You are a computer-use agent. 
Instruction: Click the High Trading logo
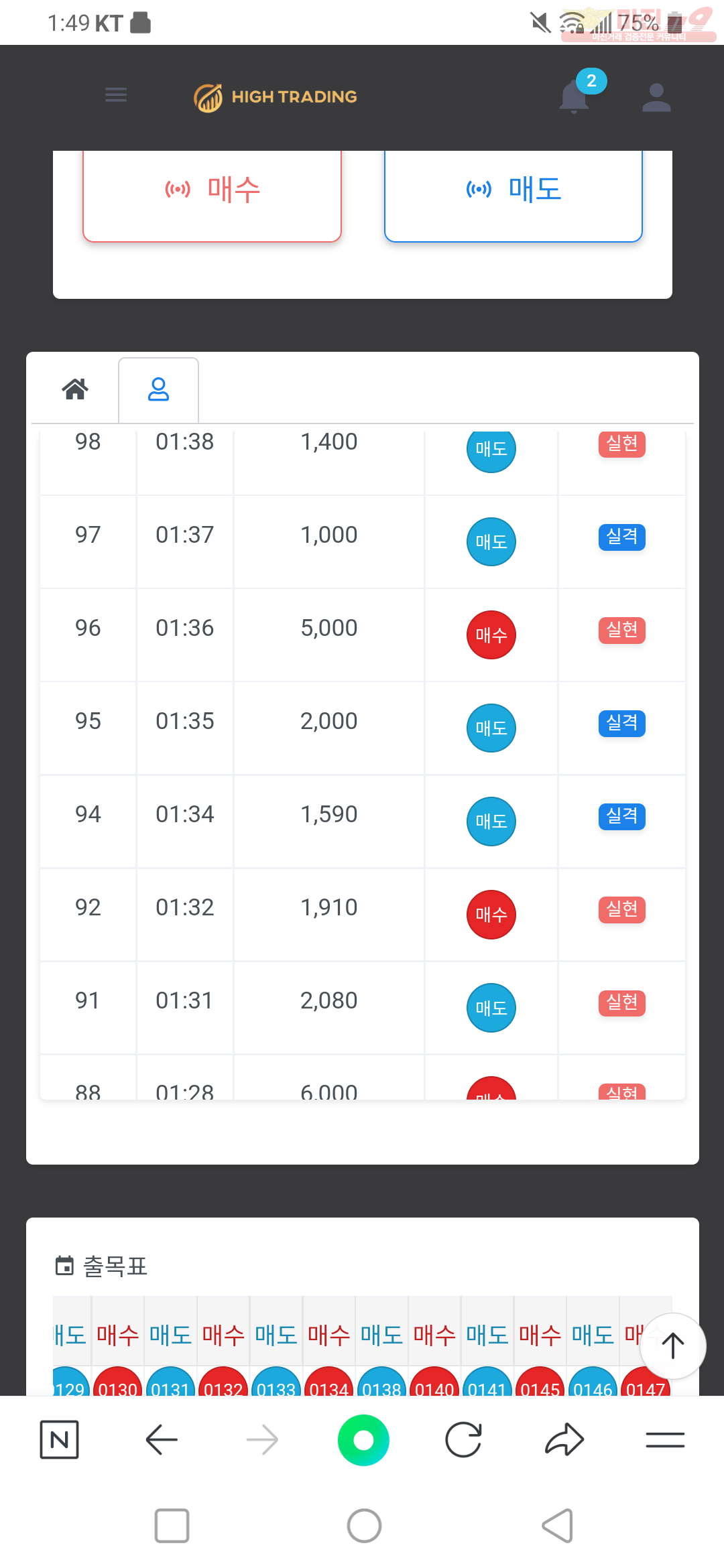(276, 98)
